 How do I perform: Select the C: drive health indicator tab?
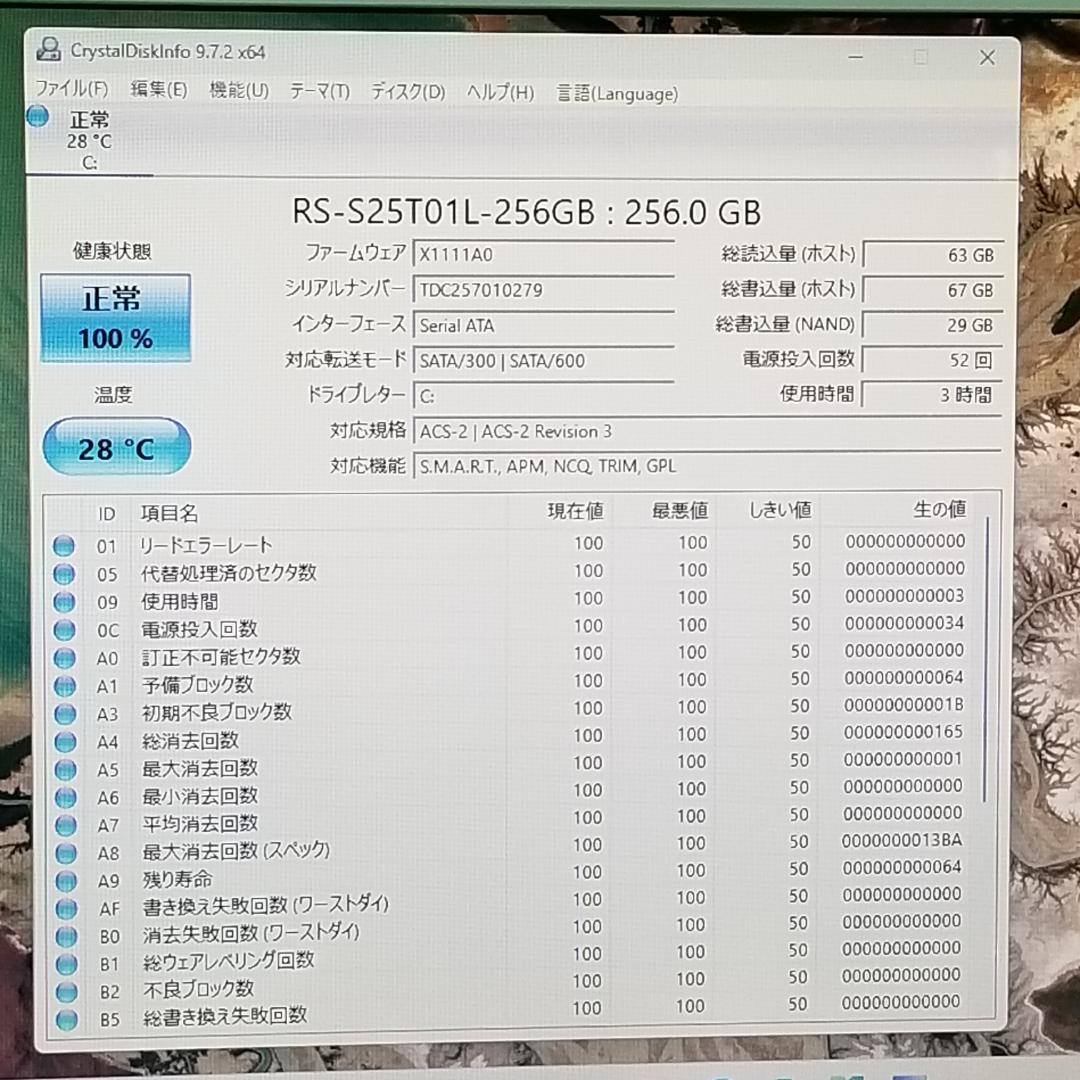pos(90,140)
